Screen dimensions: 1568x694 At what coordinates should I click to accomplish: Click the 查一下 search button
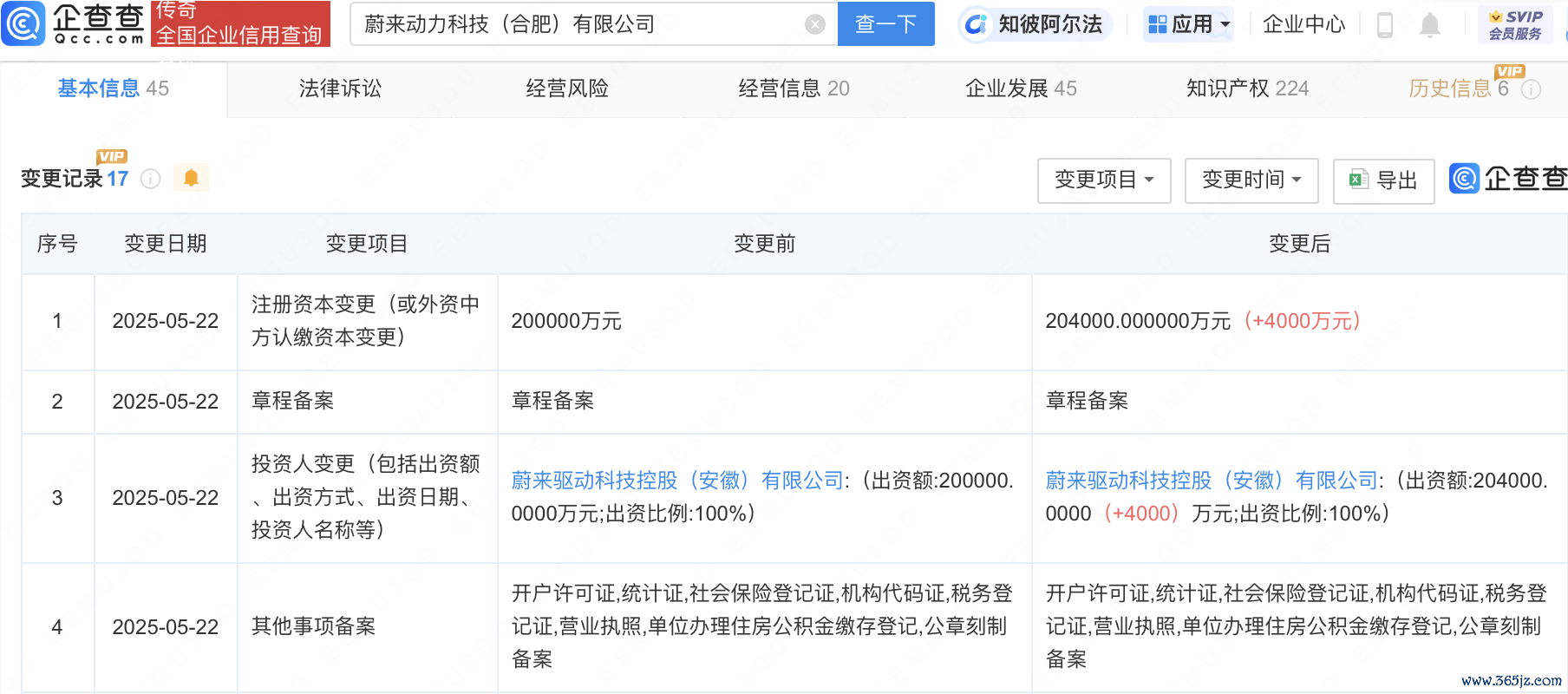[885, 24]
